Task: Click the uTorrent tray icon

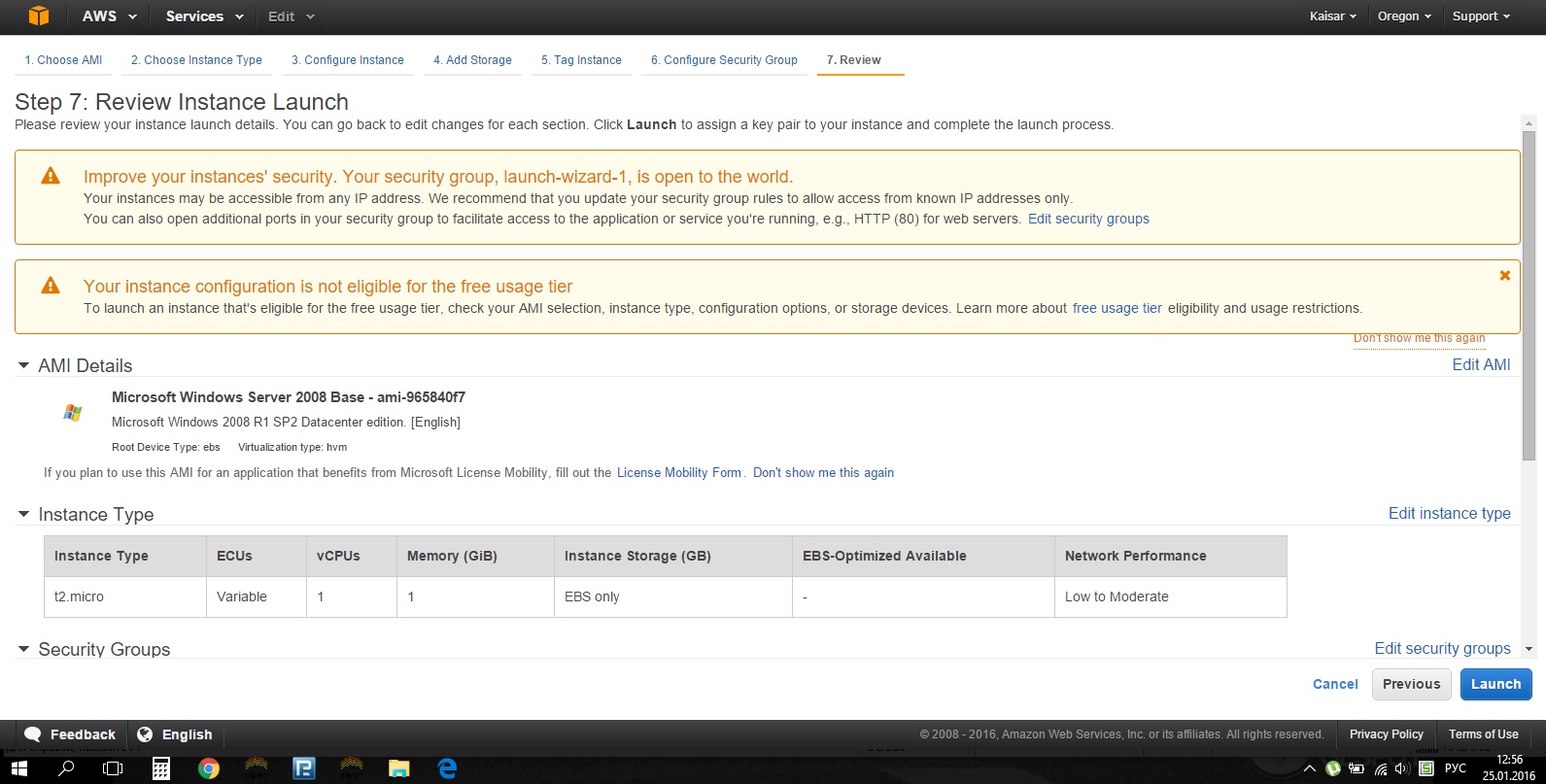Action: click(1333, 769)
